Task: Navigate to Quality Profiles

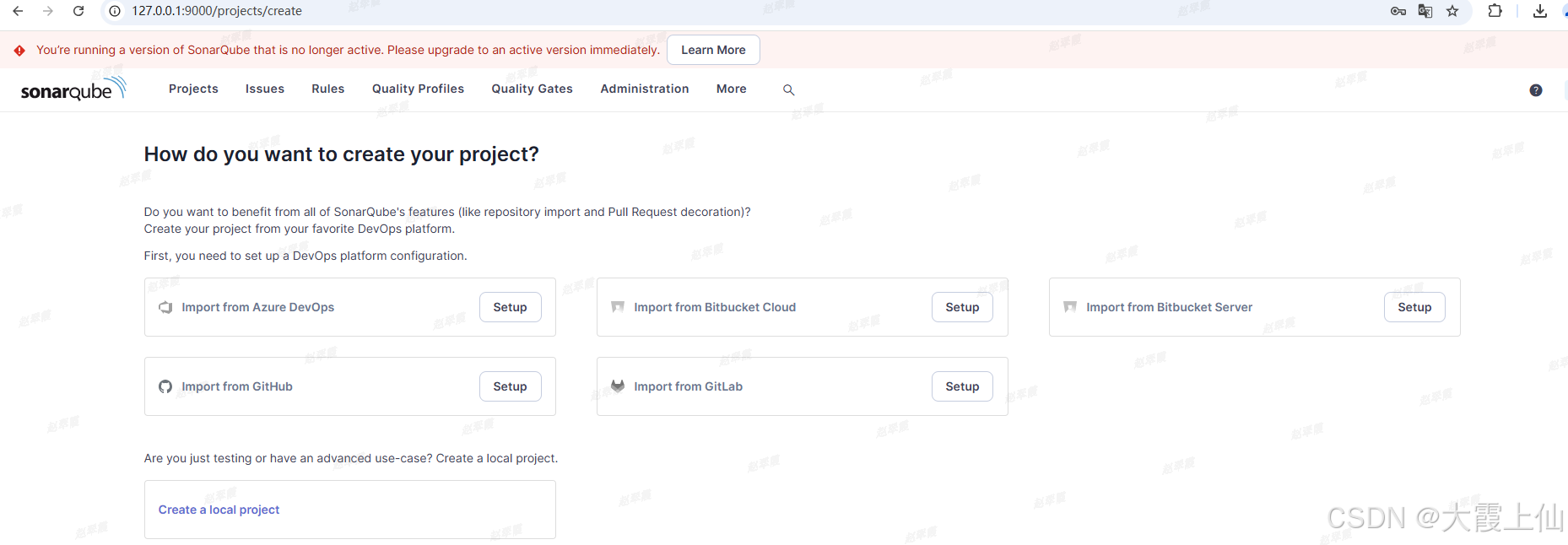Action: point(418,89)
